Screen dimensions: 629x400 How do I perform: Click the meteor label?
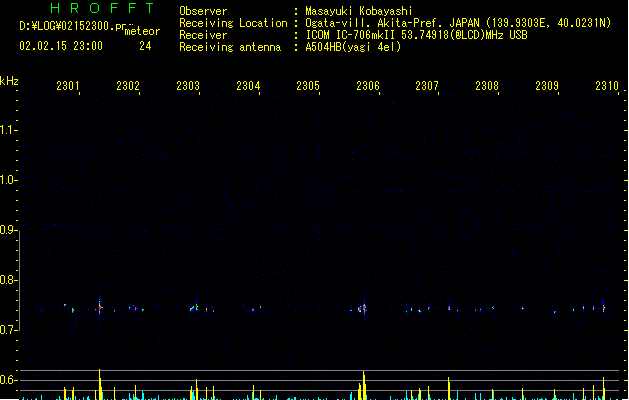pos(142,31)
